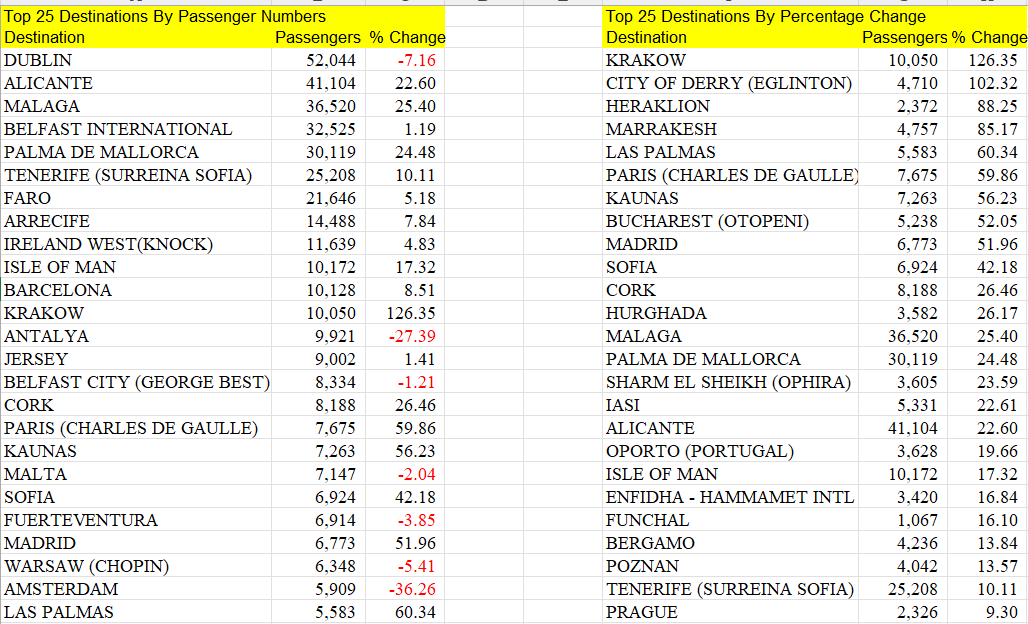Select Marrakesh's passenger count 4,757

click(x=903, y=129)
